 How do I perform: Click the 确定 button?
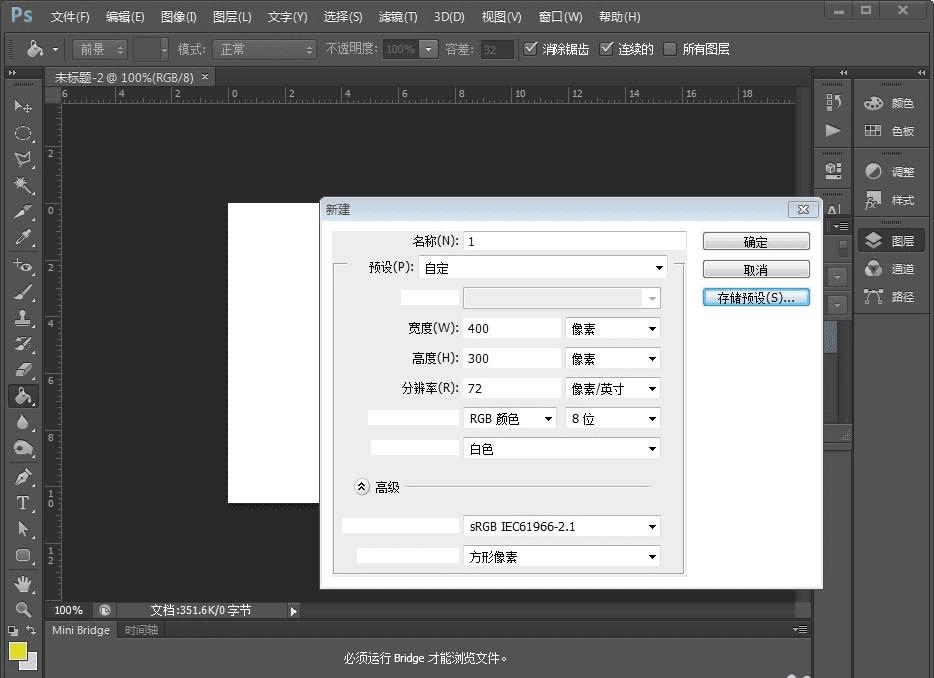click(x=756, y=242)
